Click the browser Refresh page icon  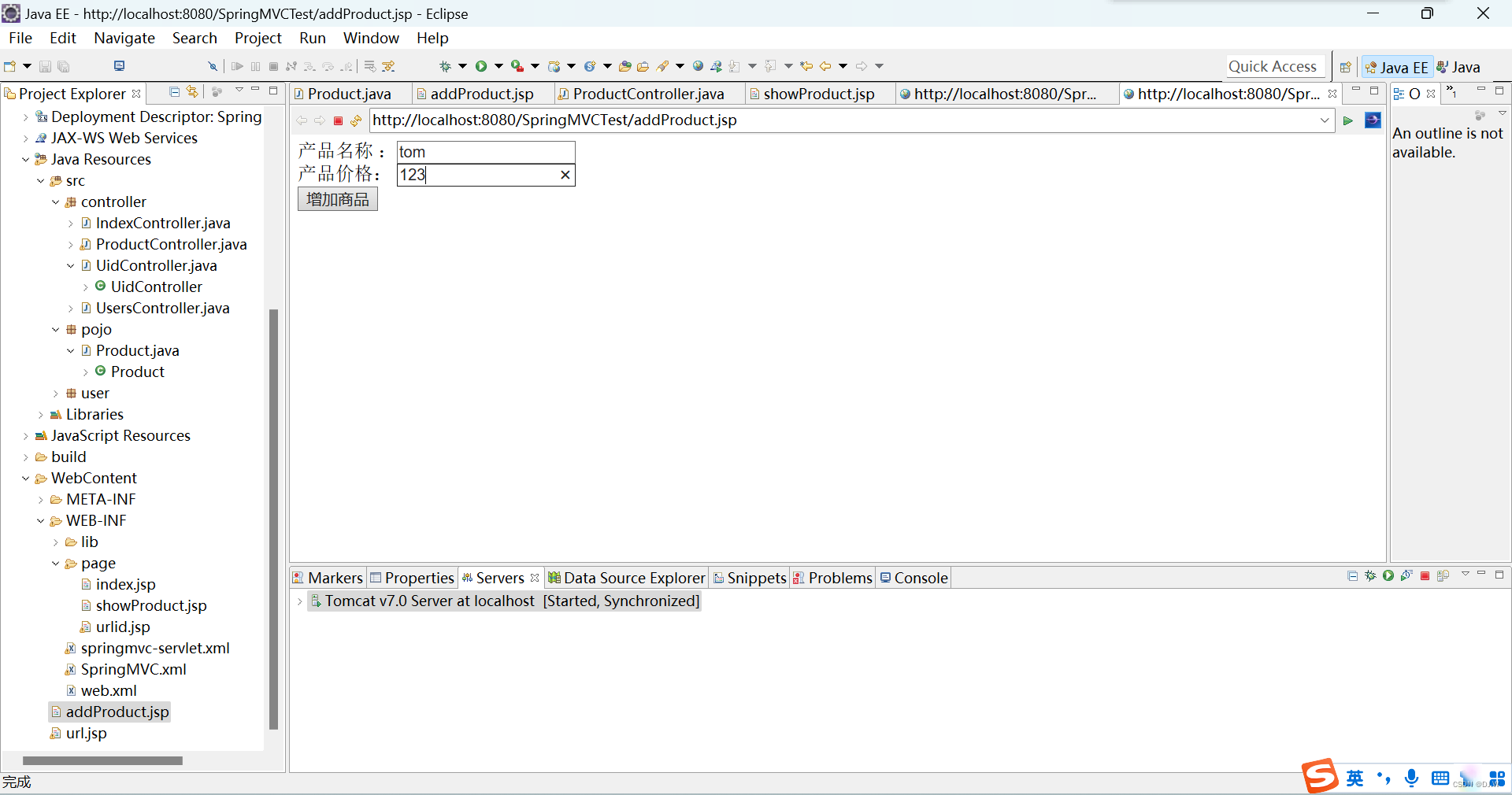pyautogui.click(x=356, y=120)
